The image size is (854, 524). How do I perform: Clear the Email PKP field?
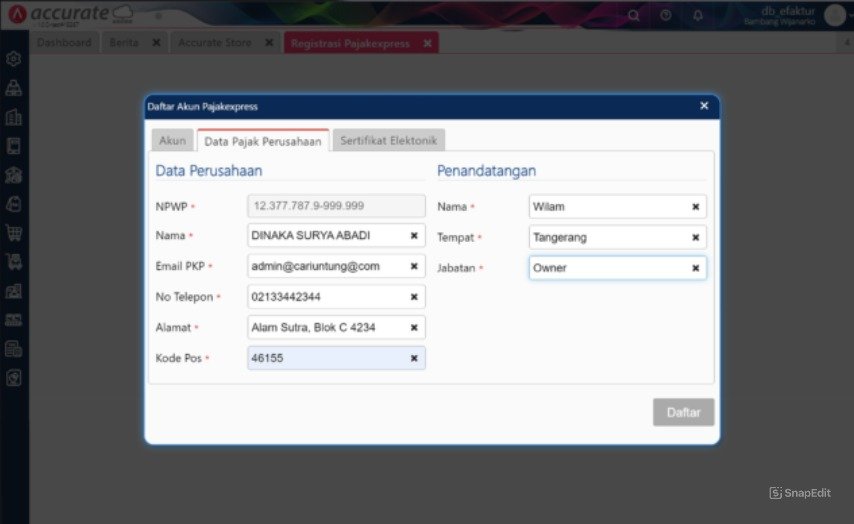(414, 266)
